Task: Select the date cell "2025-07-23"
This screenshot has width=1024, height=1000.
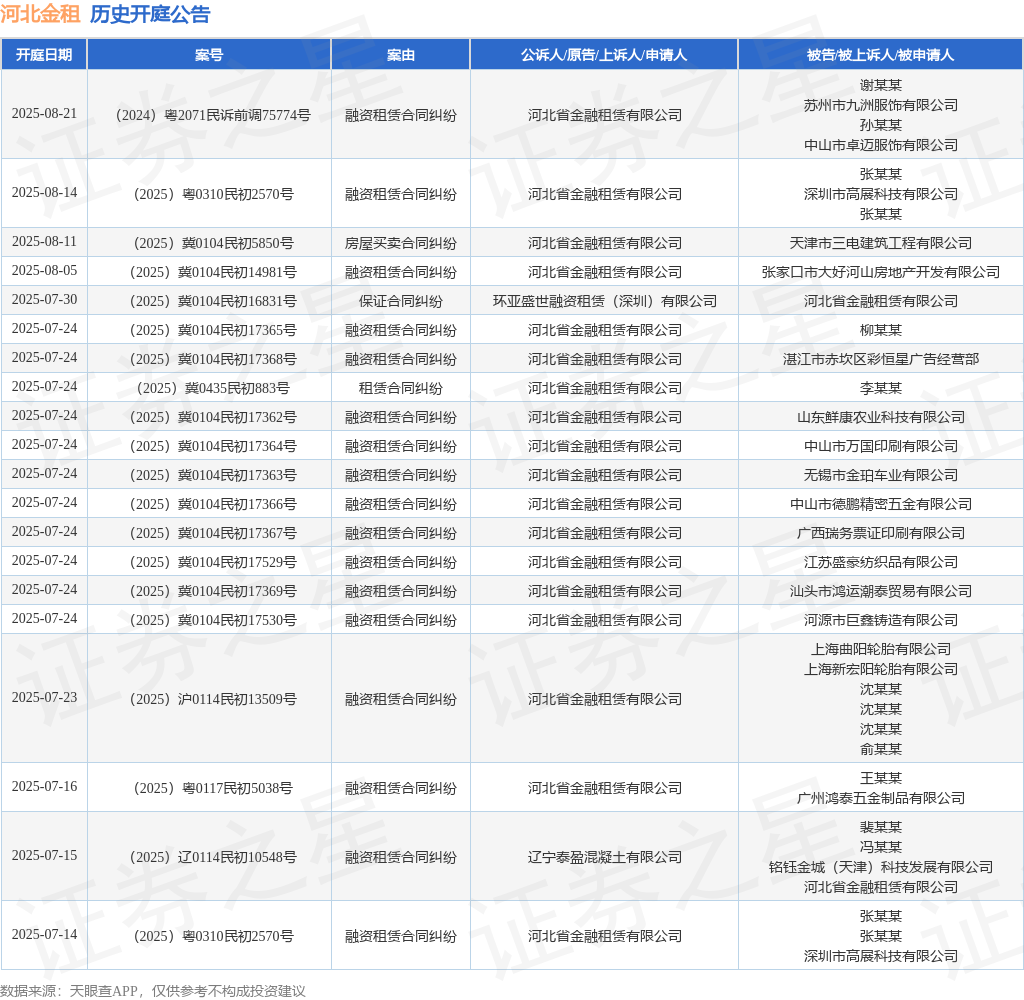Action: tap(44, 698)
